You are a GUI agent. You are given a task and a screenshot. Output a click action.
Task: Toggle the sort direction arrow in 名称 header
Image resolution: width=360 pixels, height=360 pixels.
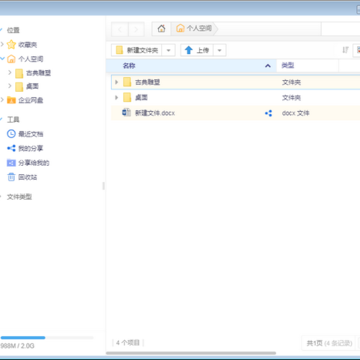(268, 66)
